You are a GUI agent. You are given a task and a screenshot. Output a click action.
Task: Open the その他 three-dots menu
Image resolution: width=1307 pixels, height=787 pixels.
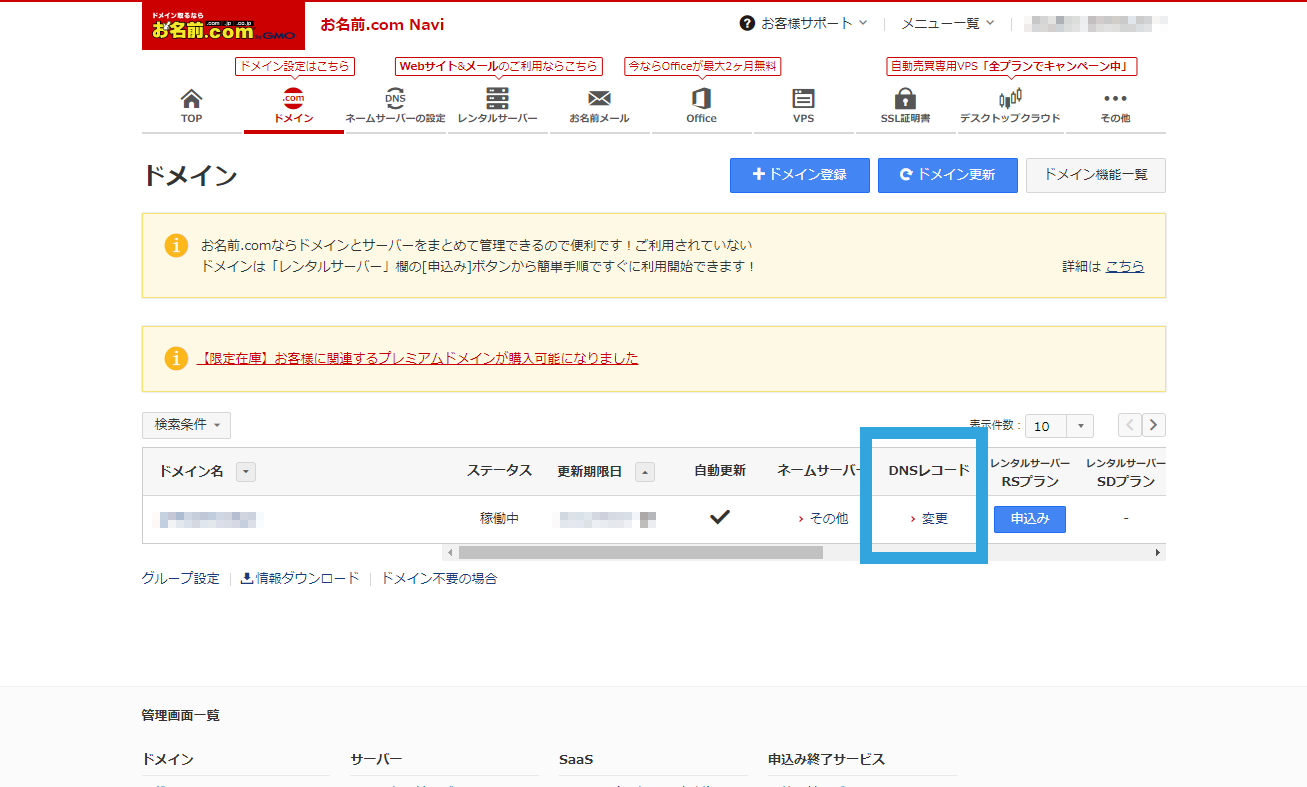click(1115, 99)
